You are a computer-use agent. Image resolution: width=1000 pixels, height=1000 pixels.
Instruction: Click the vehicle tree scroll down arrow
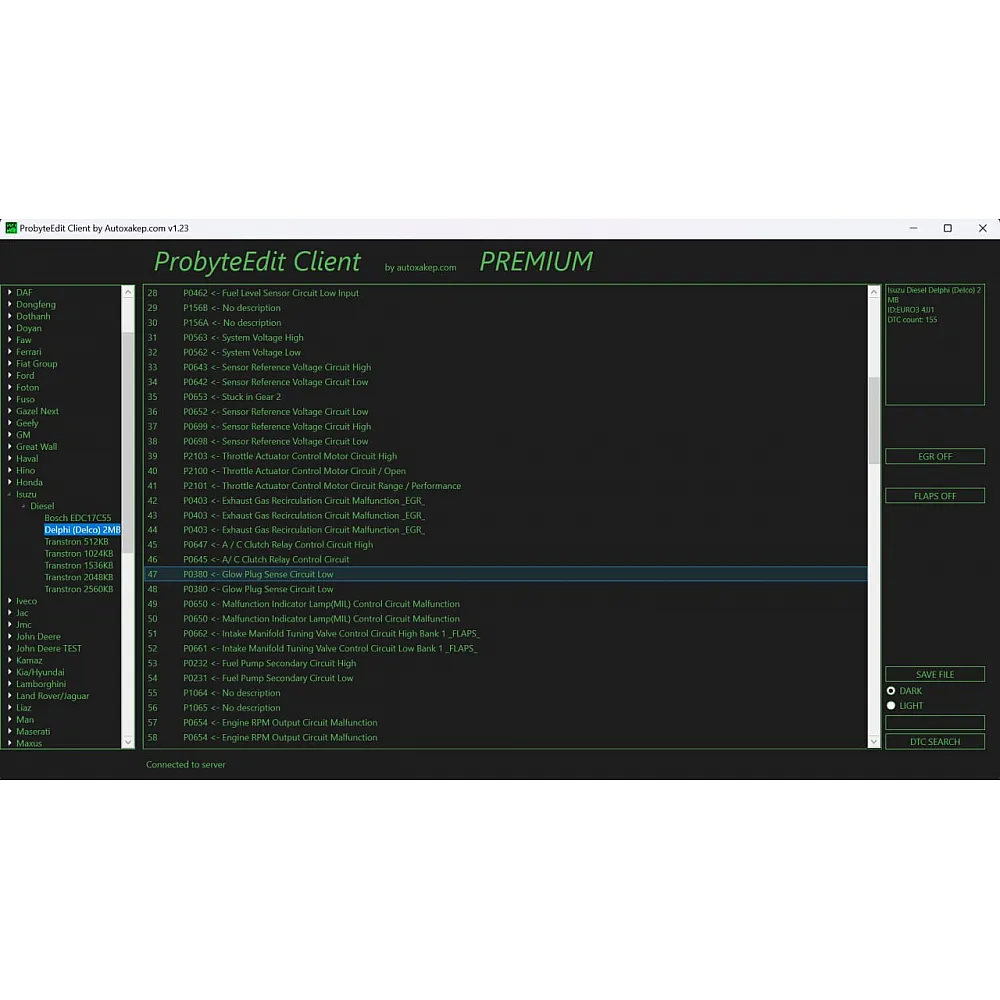[127, 741]
